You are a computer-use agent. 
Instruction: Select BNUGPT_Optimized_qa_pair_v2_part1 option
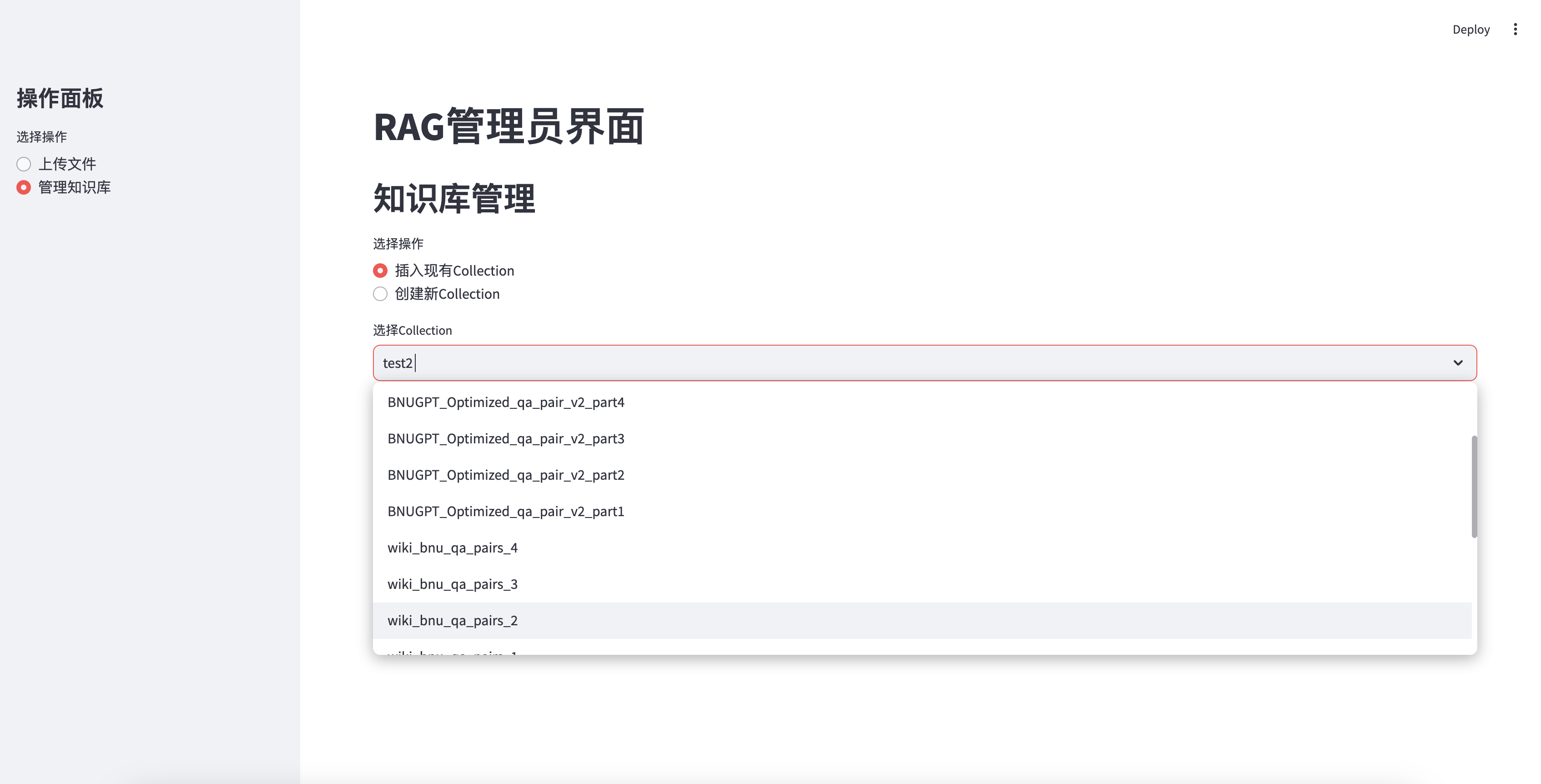point(505,511)
